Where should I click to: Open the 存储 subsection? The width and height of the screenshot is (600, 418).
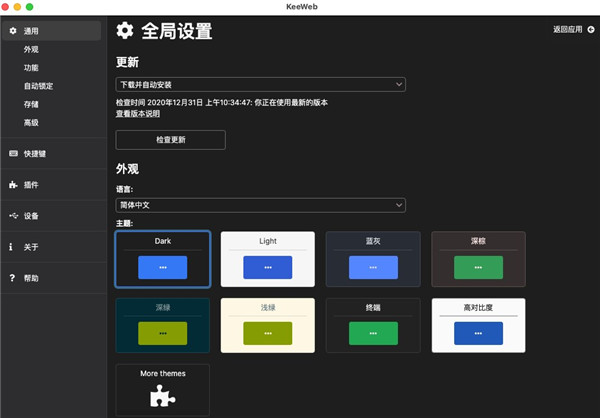click(x=31, y=104)
